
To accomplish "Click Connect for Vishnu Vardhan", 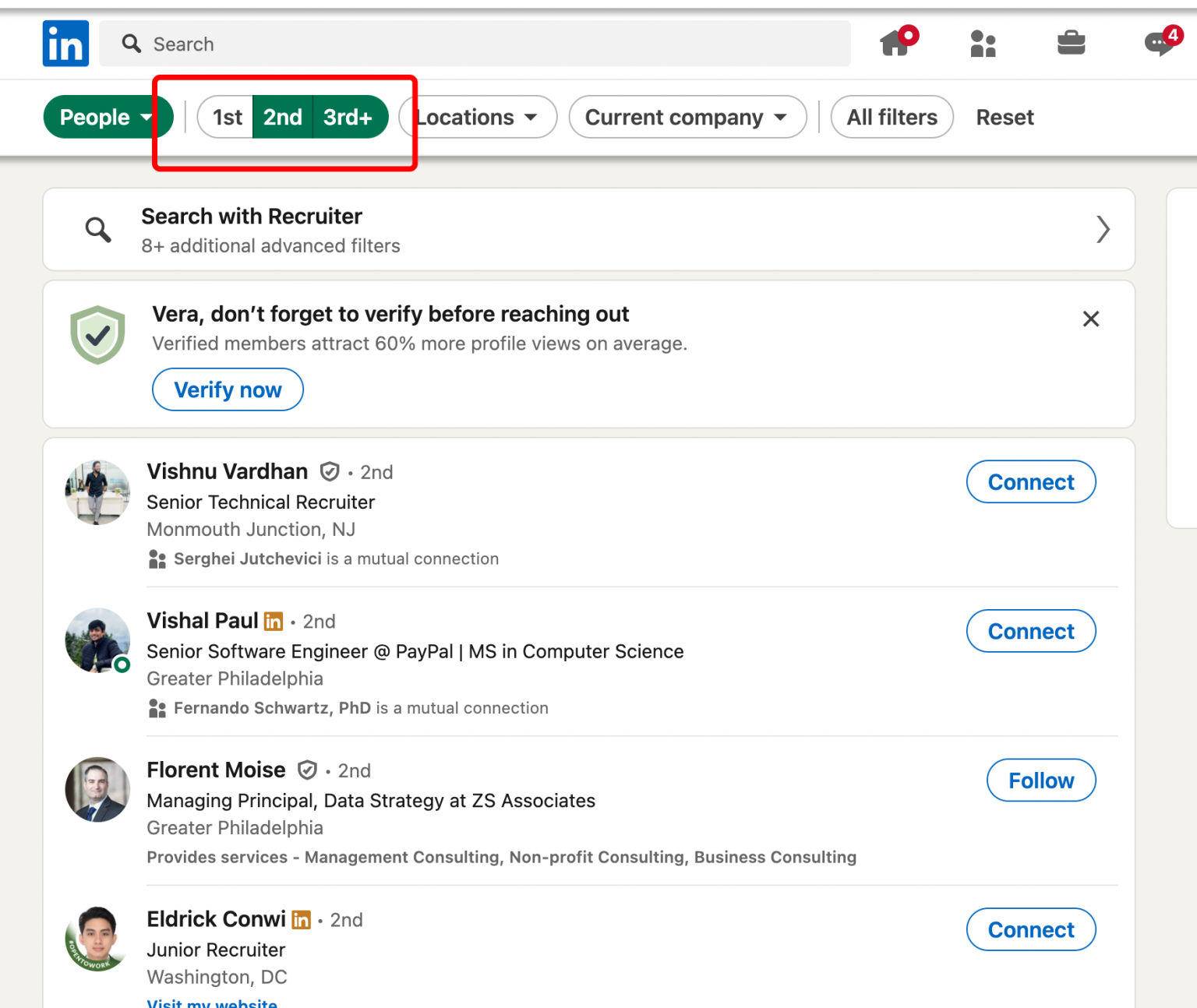I will tap(1031, 482).
